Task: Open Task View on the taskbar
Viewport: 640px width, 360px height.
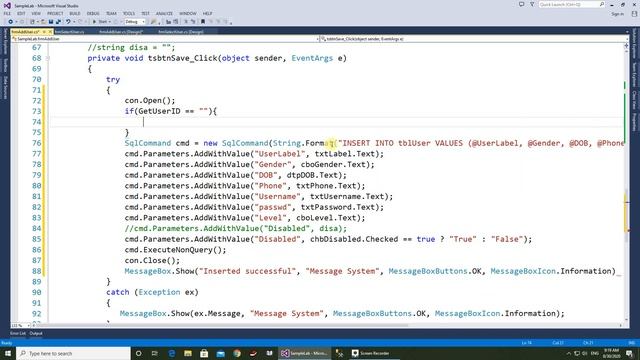Action: click(155, 353)
